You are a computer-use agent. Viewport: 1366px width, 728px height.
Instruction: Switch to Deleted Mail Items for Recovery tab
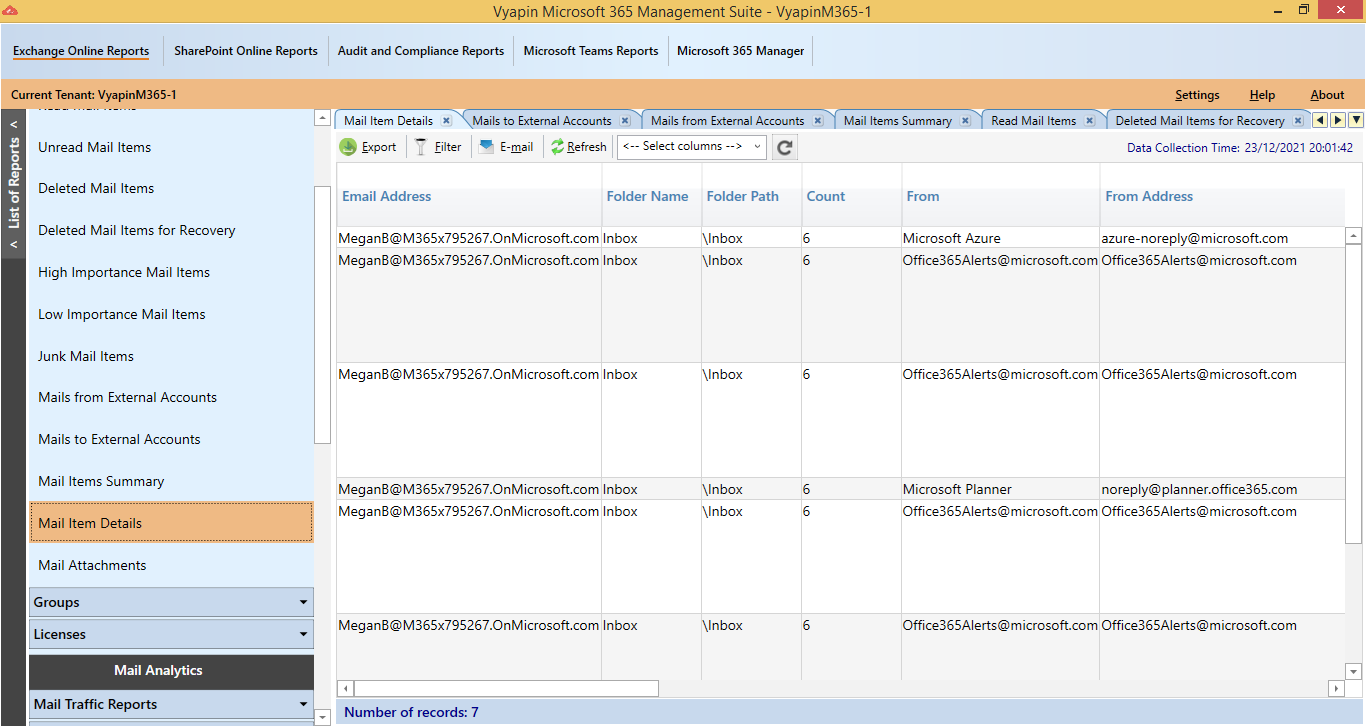(1200, 120)
